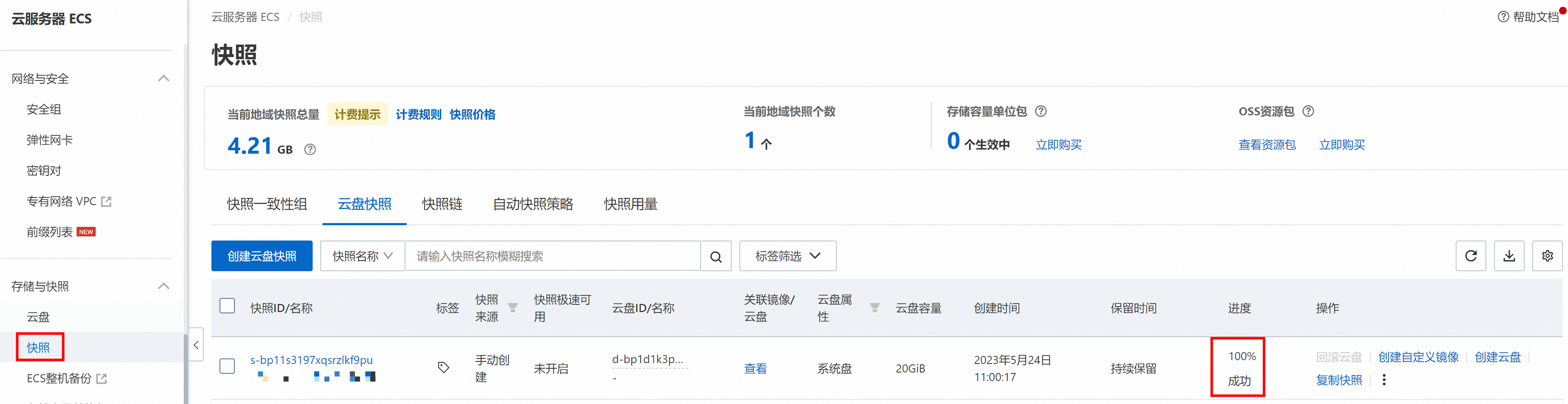Open the 快照名称 search type dropdown

point(362,257)
